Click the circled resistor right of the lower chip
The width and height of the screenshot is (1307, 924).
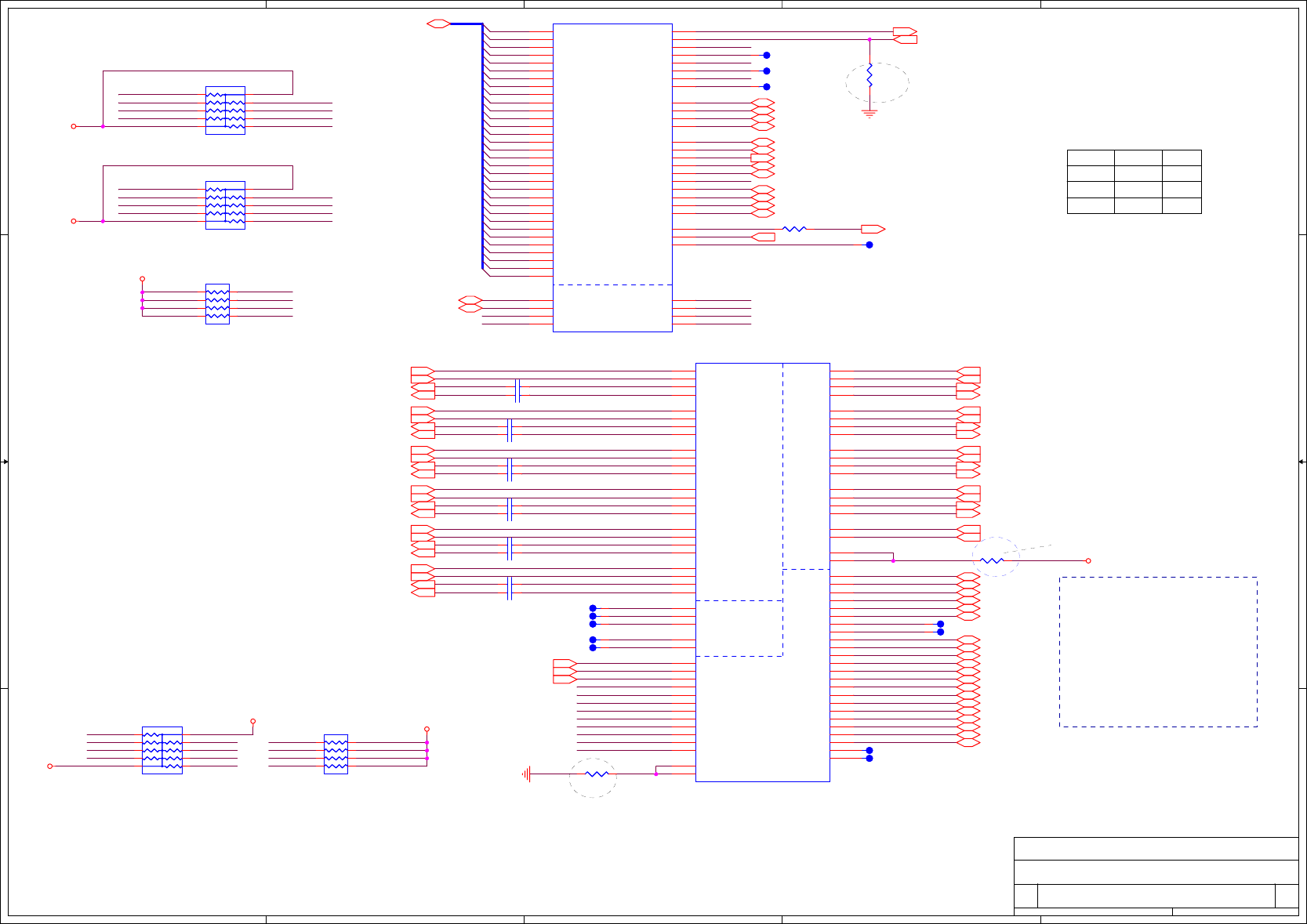992,560
